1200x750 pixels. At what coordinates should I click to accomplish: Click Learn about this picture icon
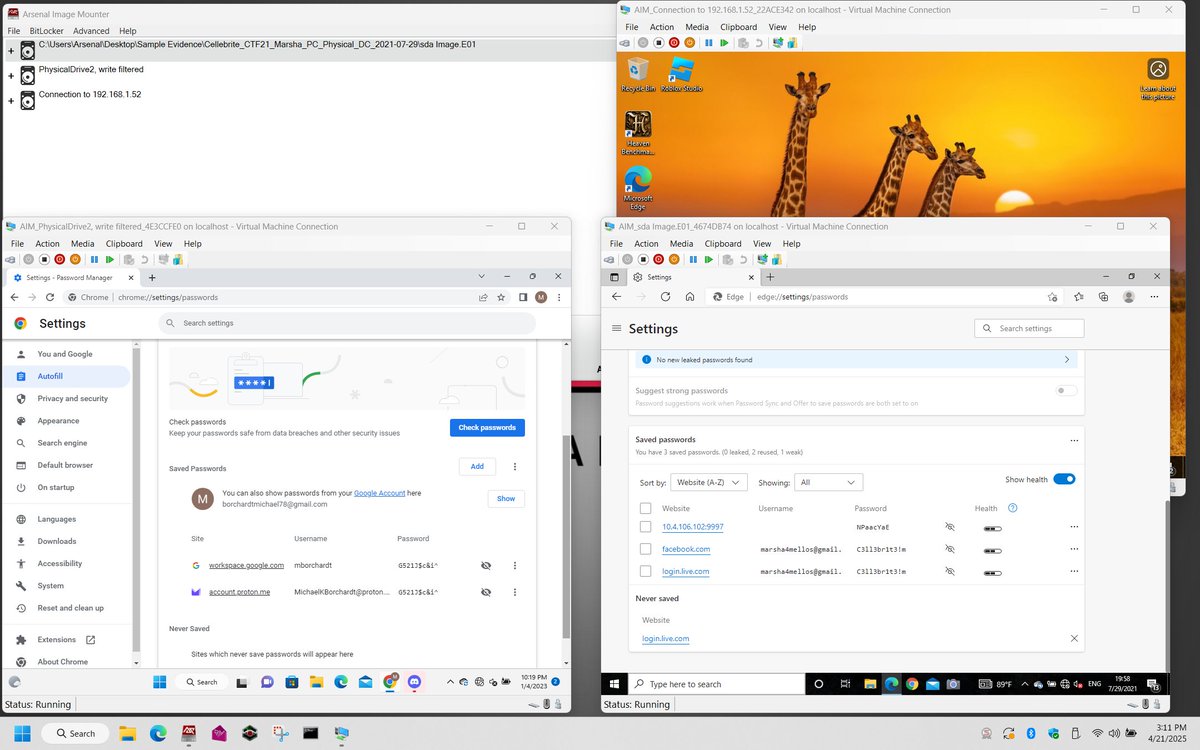pos(1157,79)
